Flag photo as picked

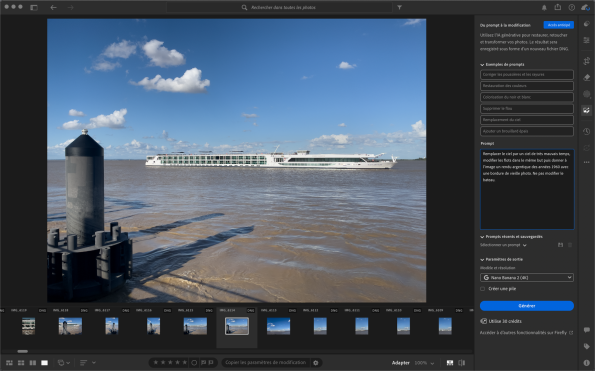(203, 363)
